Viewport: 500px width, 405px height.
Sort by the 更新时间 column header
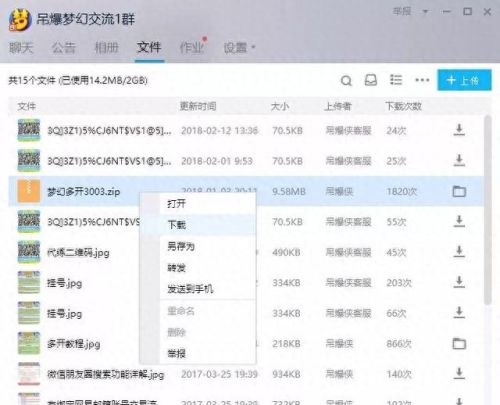pos(198,106)
